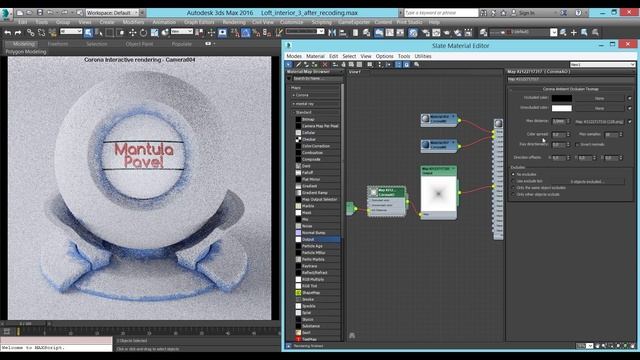Select the Use exclude list radio button
The width and height of the screenshot is (640, 360).
click(x=513, y=181)
